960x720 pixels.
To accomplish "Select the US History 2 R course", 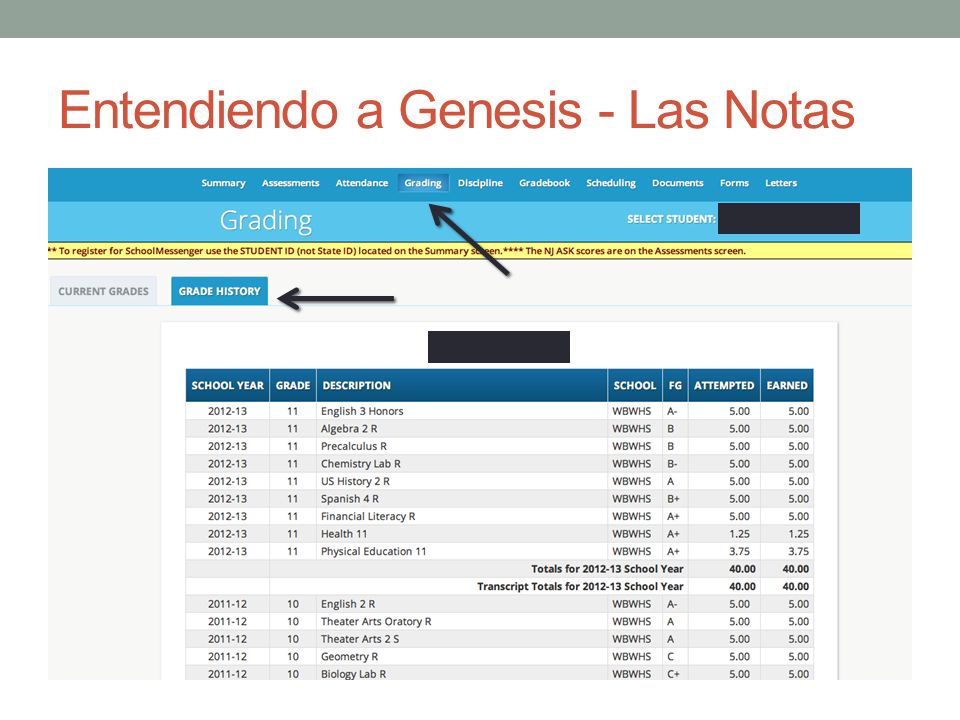I will [x=500, y=481].
